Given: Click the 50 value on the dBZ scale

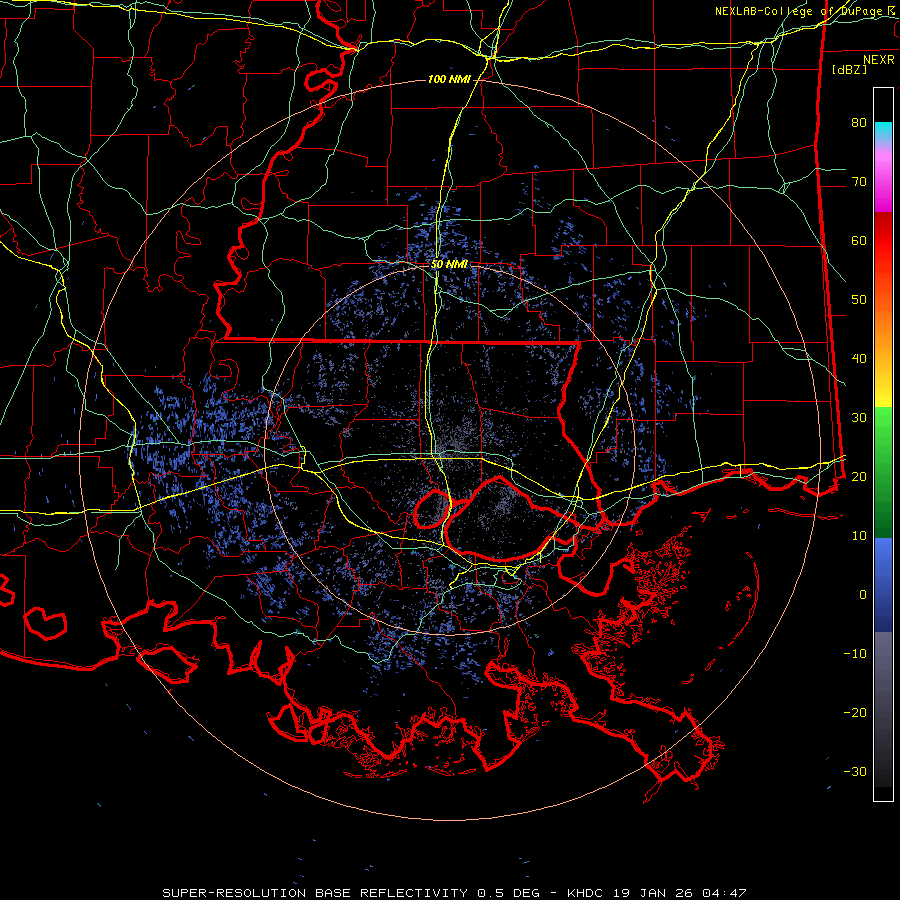Looking at the screenshot, I should click(859, 300).
